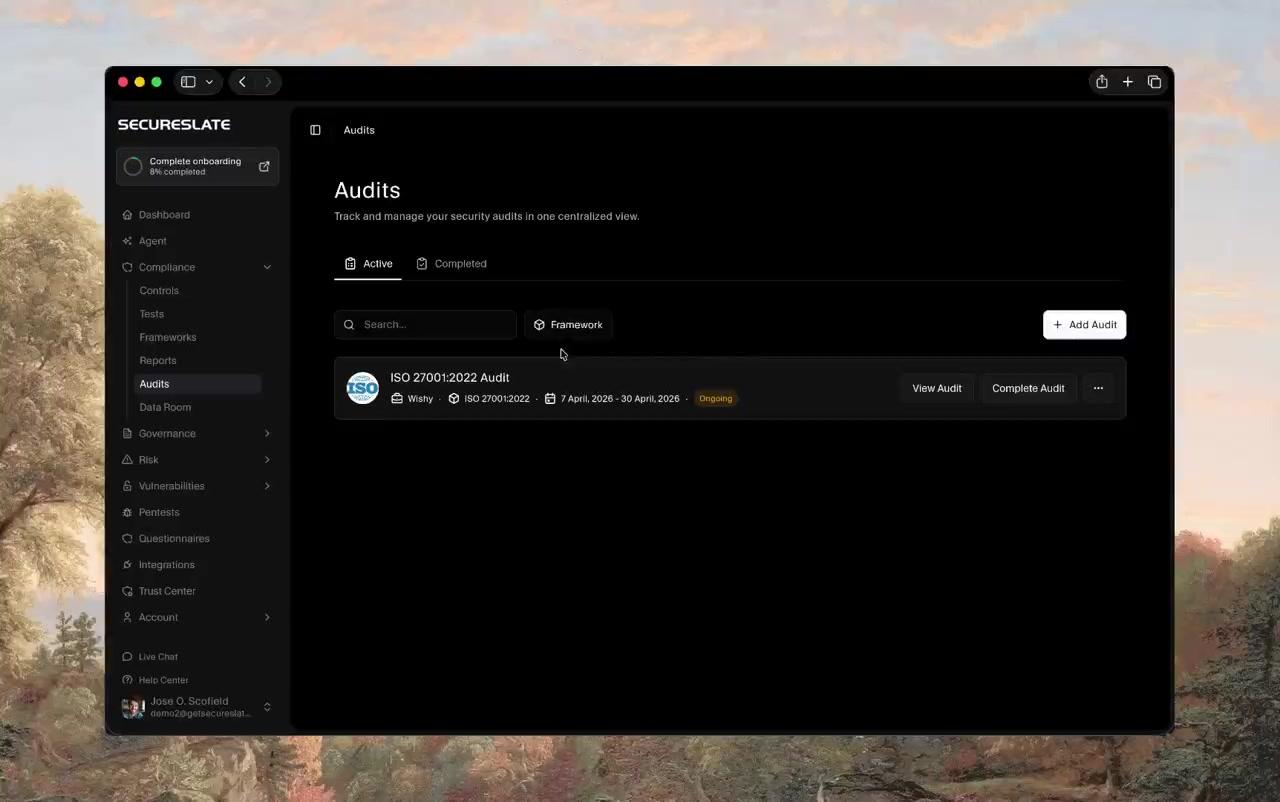
Task: Click the Integrations plug icon
Action: click(127, 565)
